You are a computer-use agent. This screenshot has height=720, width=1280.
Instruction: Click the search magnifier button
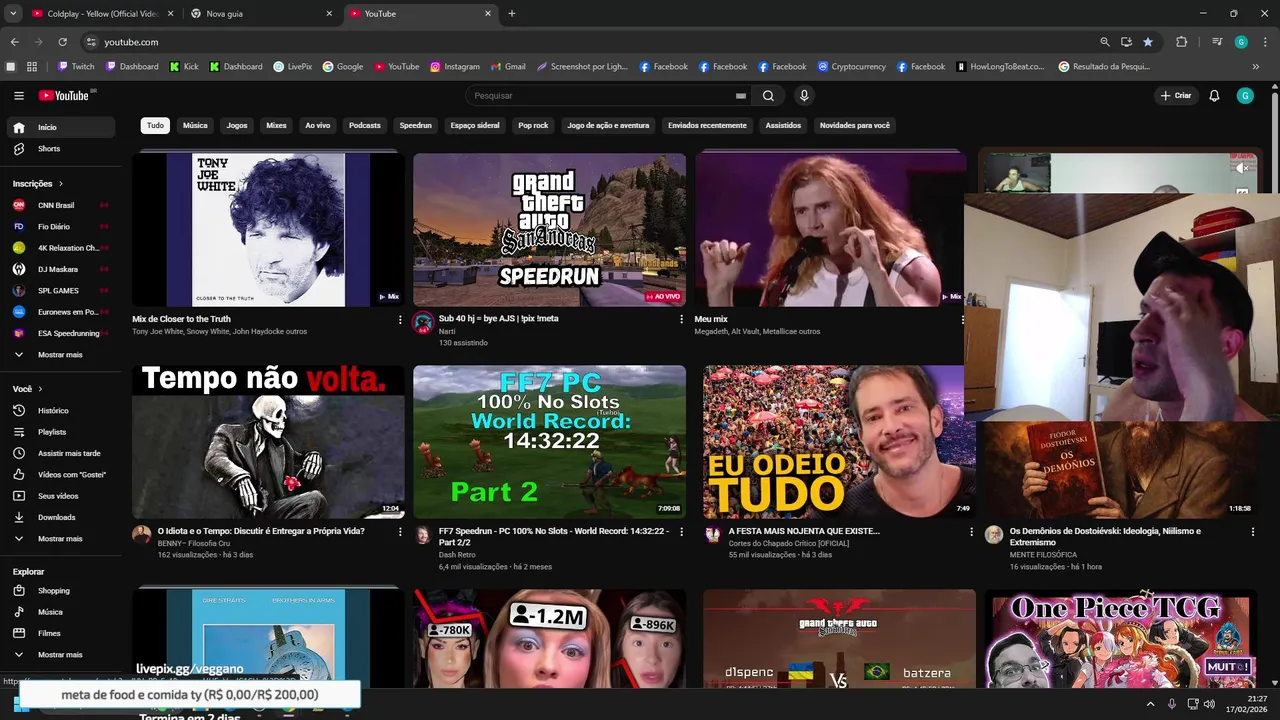coord(768,96)
